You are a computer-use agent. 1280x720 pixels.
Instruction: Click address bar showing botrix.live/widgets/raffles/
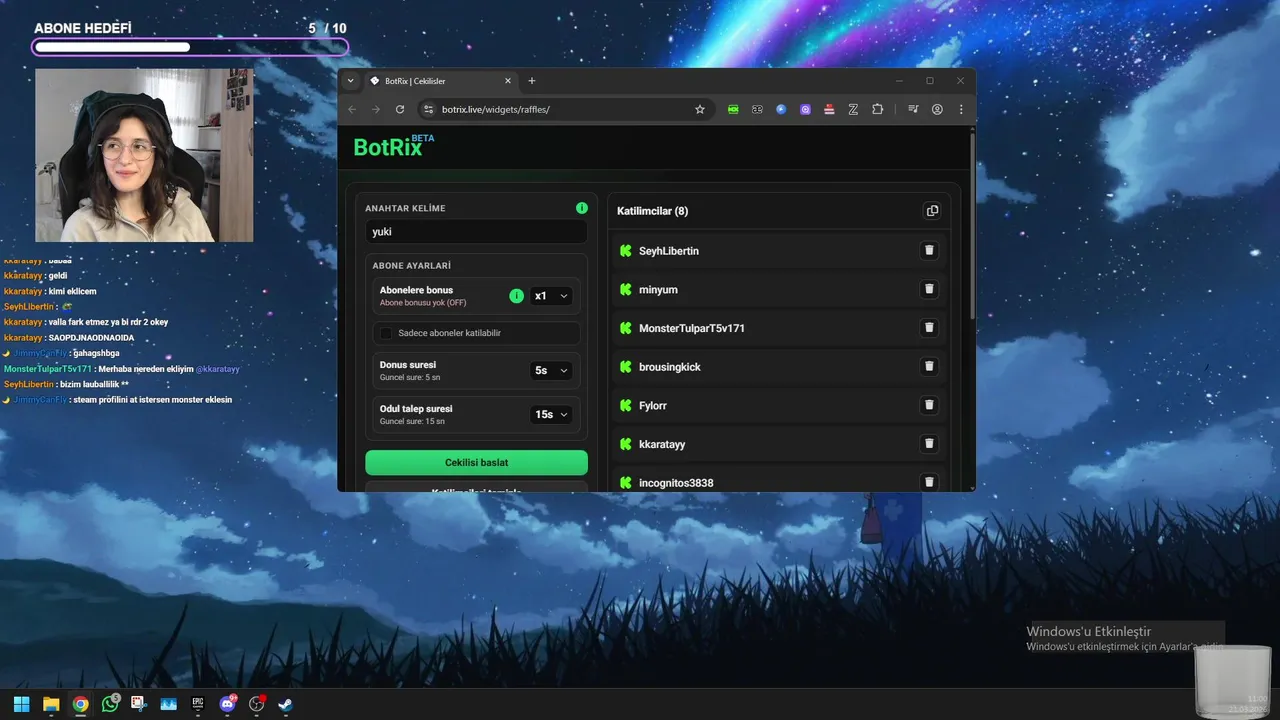click(565, 109)
